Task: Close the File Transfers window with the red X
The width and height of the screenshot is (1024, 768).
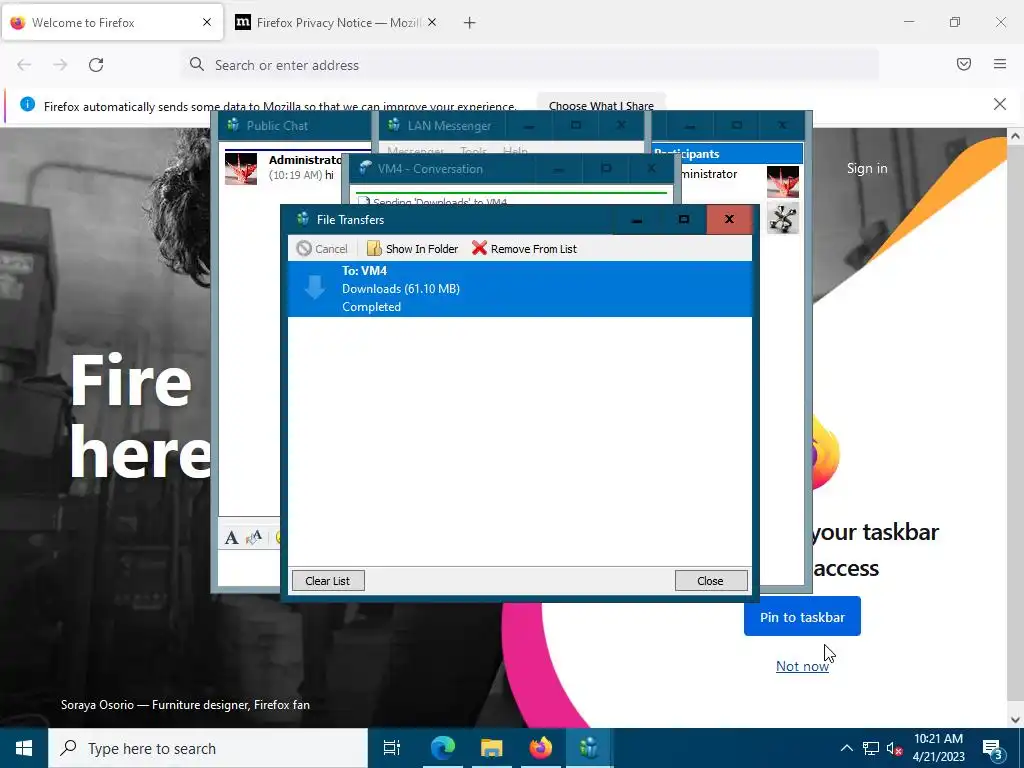Action: pyautogui.click(x=729, y=219)
